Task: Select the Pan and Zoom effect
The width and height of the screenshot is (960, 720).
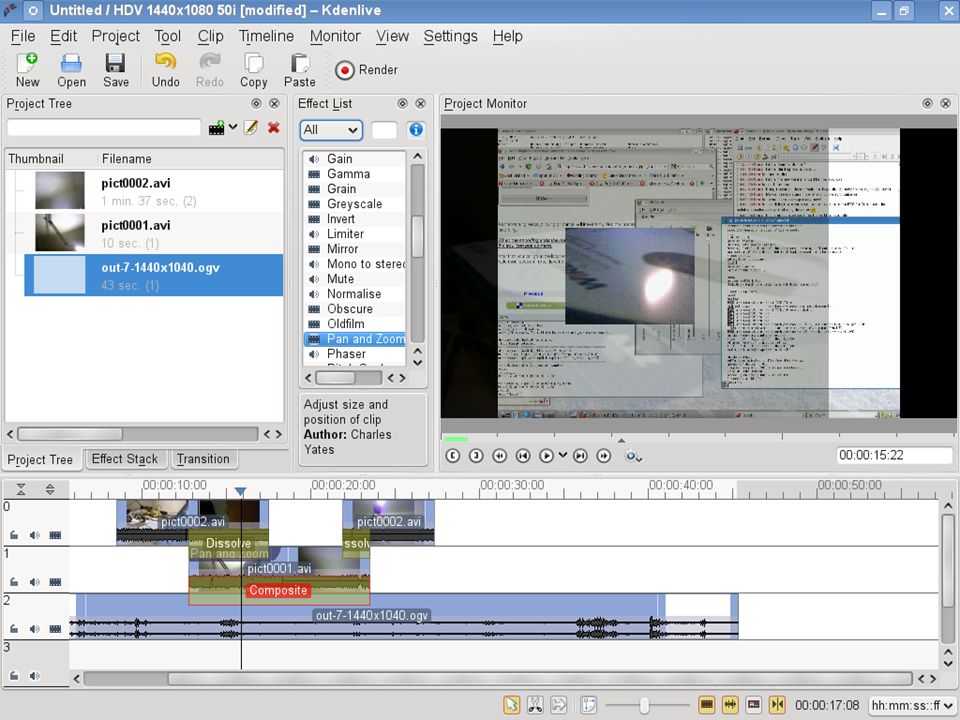Action: pyautogui.click(x=354, y=339)
